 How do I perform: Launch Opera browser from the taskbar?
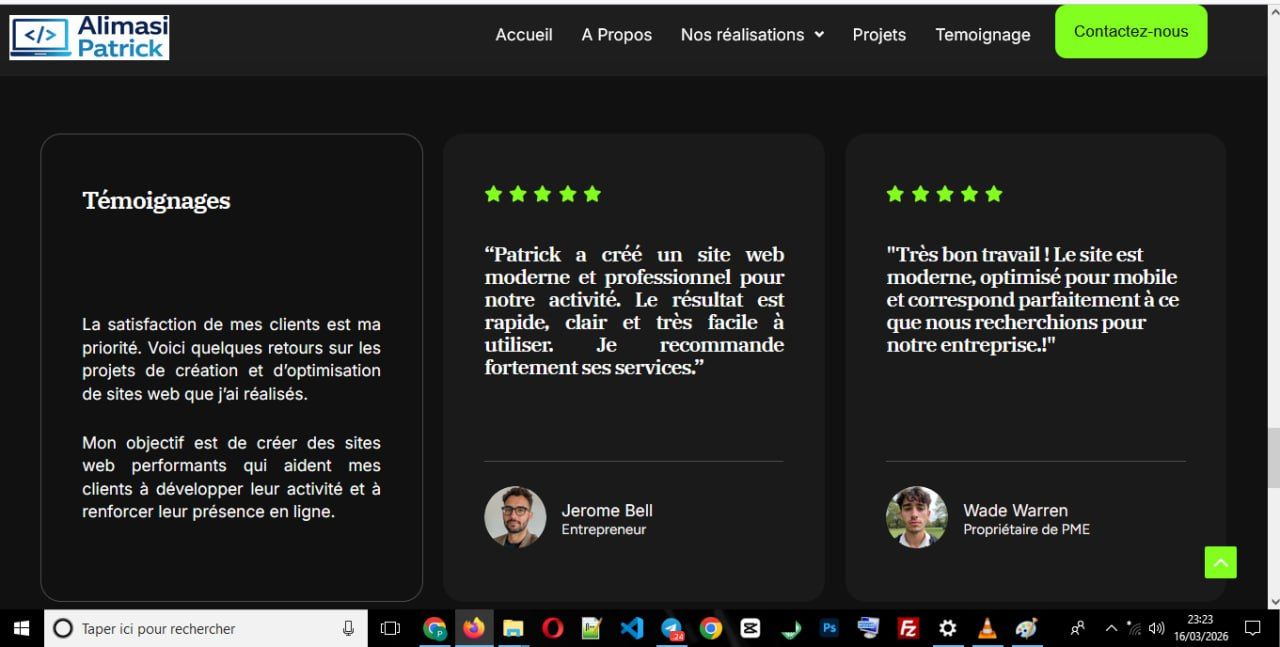553,628
